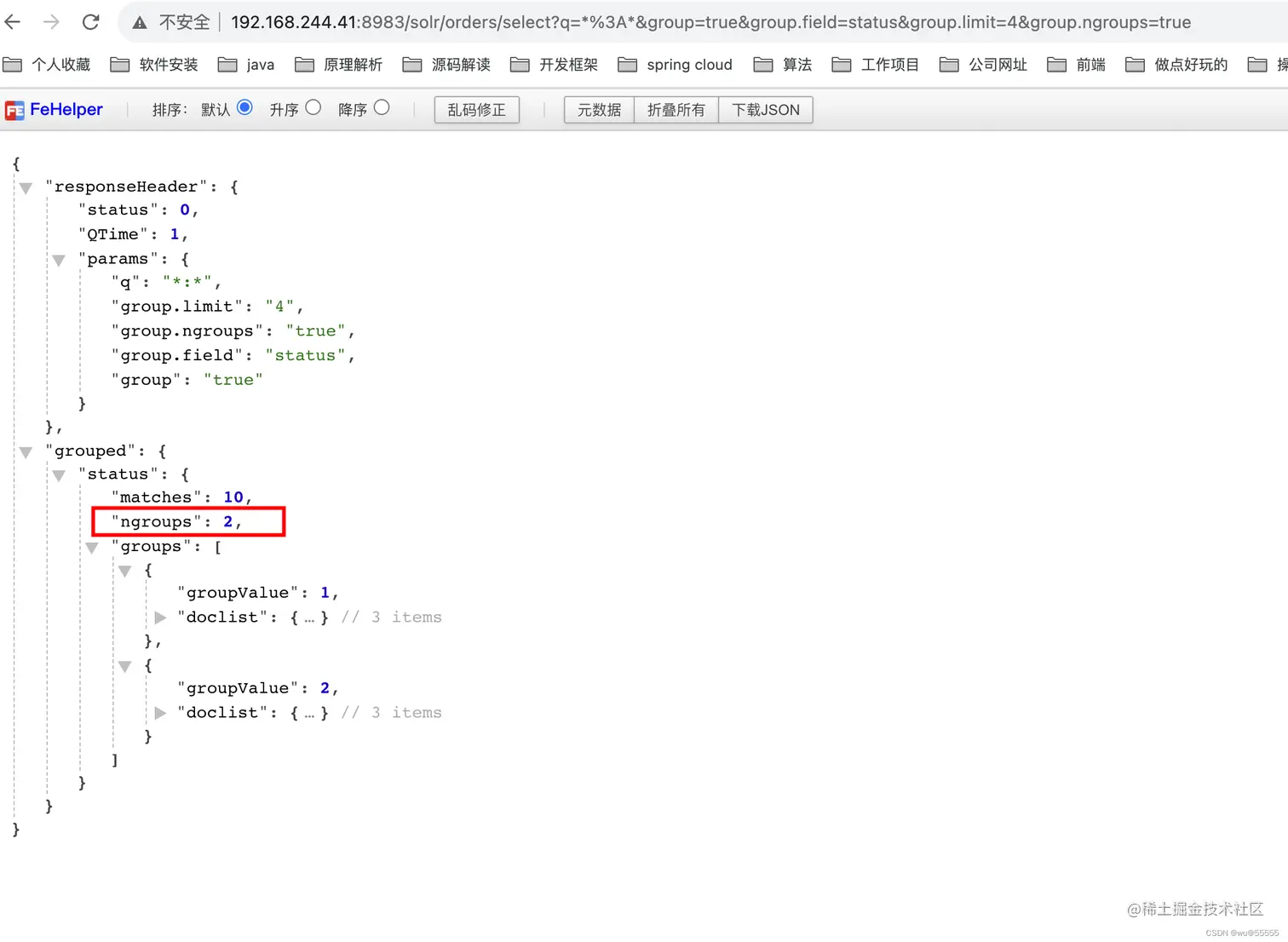Click the "ngroups" key text
This screenshot has height=942, width=1288.
(157, 522)
